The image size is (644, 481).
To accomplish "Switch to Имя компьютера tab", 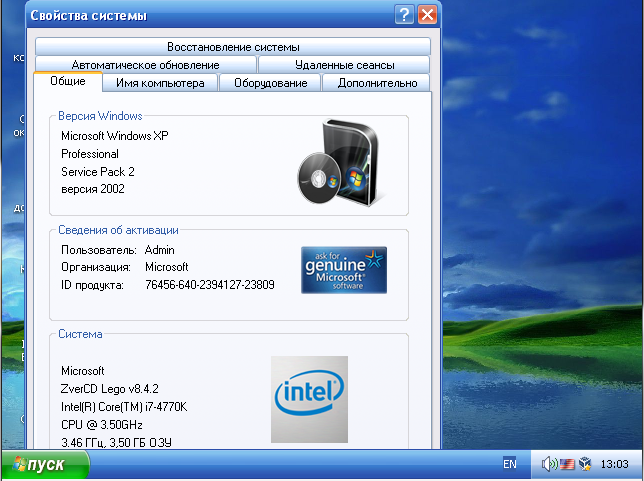I will (160, 83).
